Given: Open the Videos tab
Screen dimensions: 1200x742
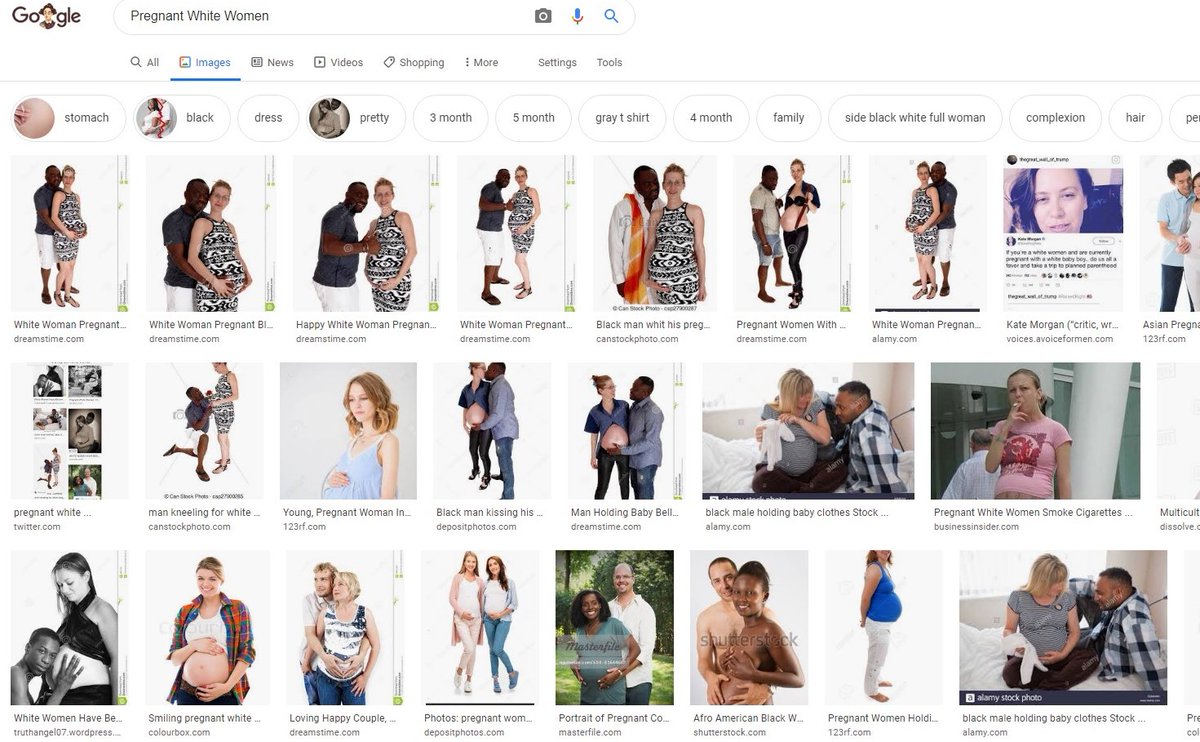Looking at the screenshot, I should (338, 62).
